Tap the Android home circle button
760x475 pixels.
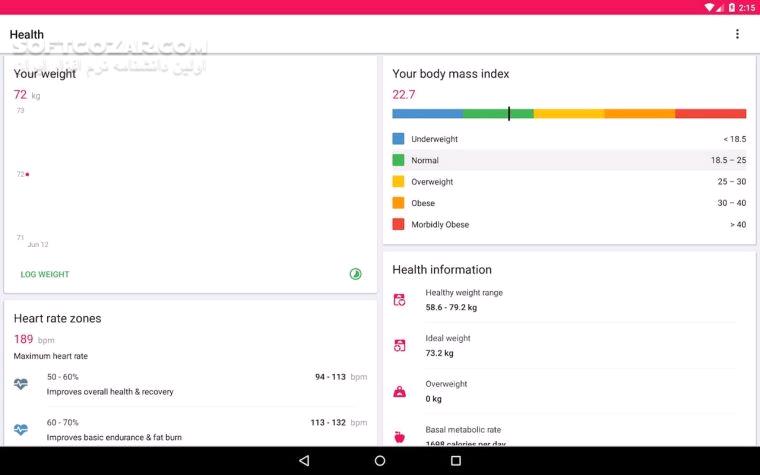click(x=380, y=460)
